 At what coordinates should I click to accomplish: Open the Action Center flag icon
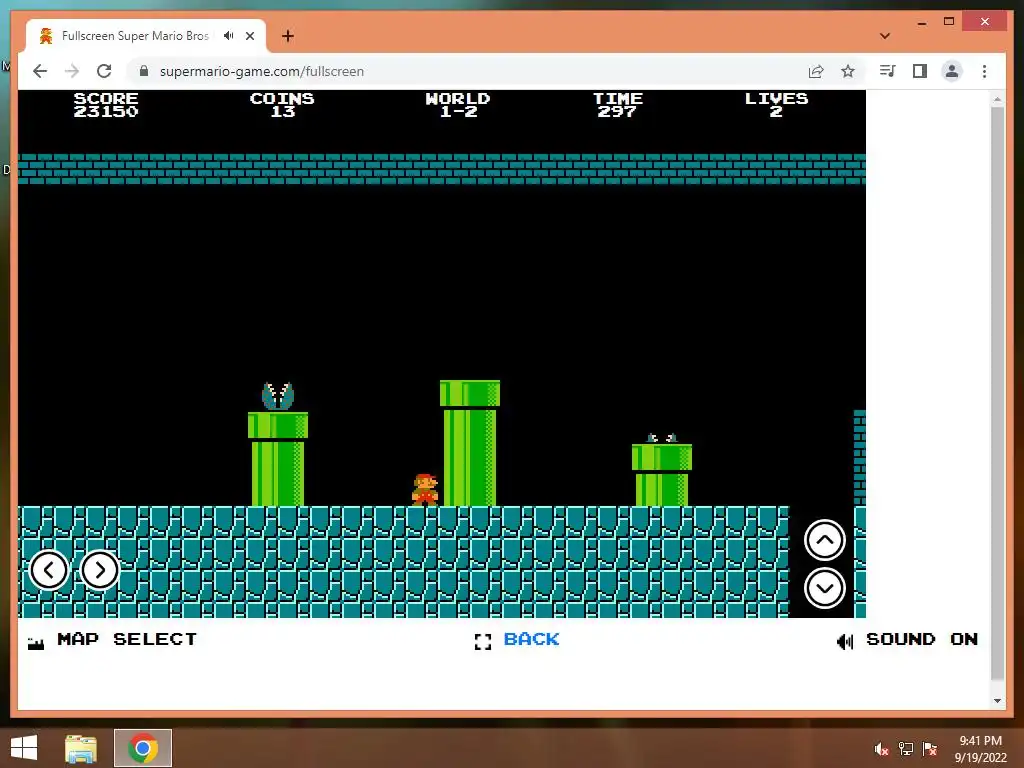pos(930,749)
